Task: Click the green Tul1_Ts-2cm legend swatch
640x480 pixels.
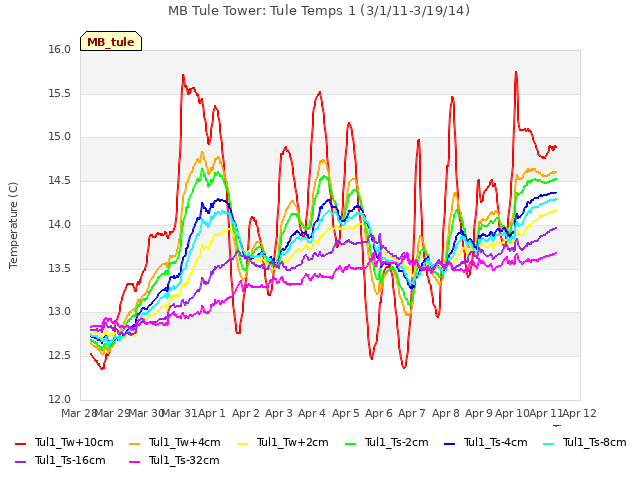Action: (x=350, y=443)
